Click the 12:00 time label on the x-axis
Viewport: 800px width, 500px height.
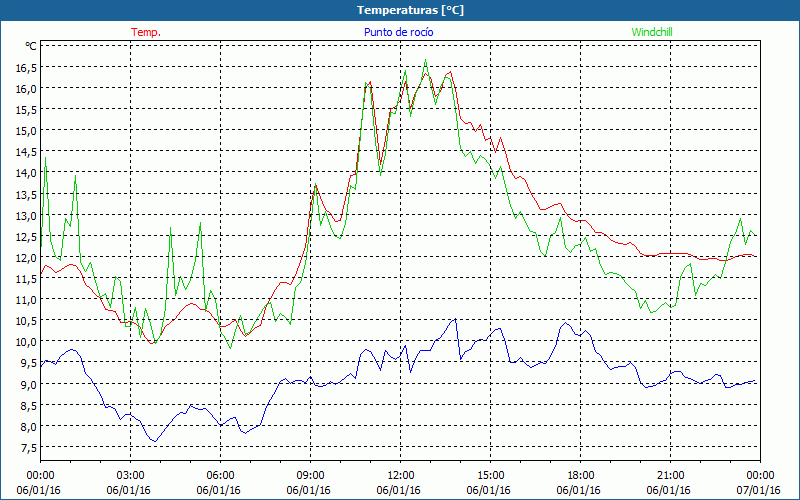click(401, 476)
